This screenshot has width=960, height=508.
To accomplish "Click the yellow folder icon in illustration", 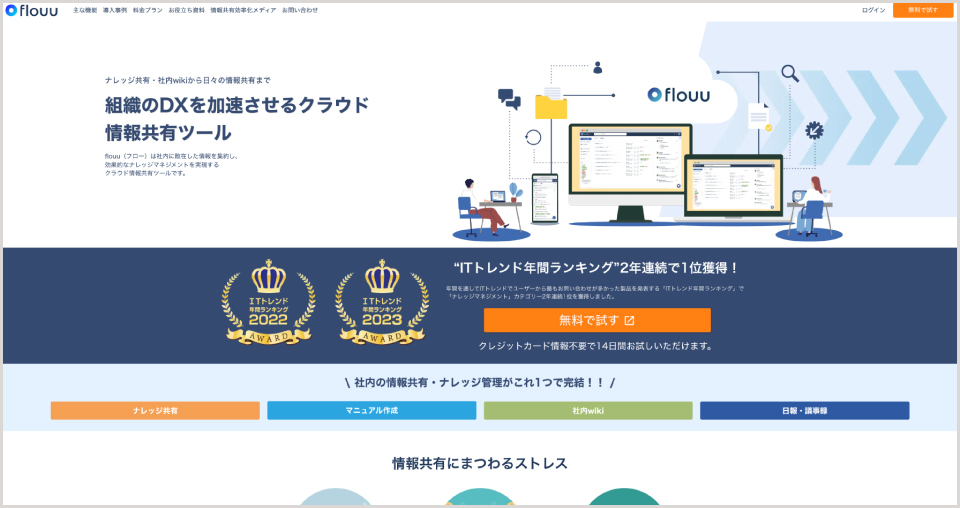I will coord(551,104).
